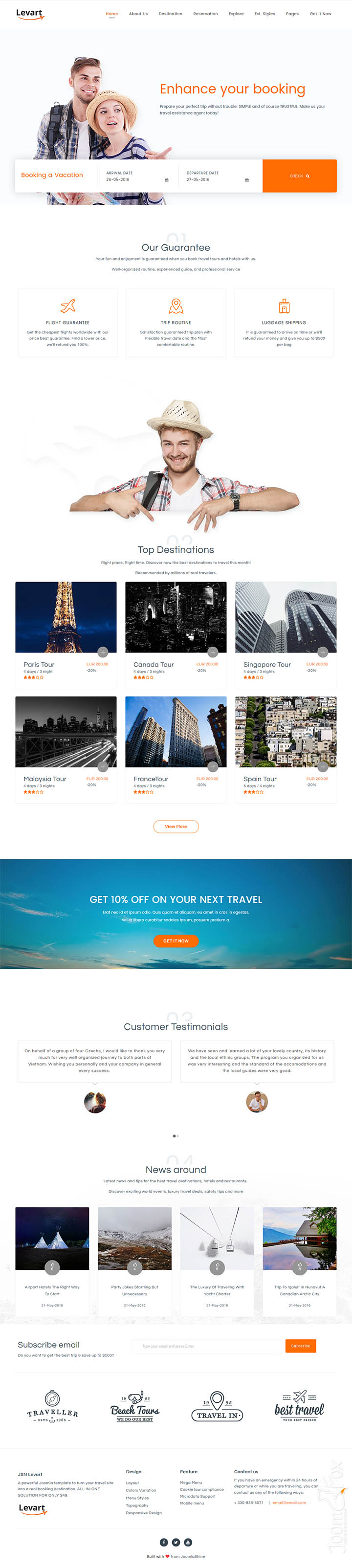Click the orange CHECK search button

[300, 176]
